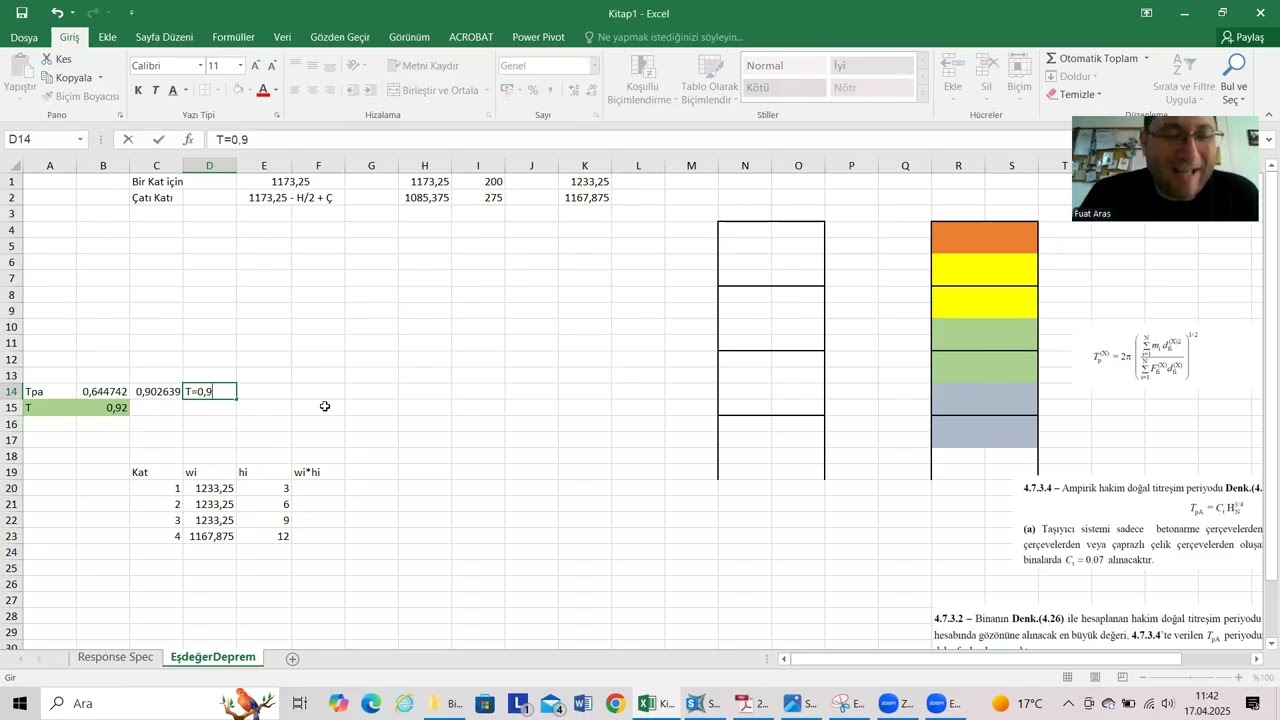Open Edge browser from the taskbar
Screen dimensions: 1280x720
(371, 704)
